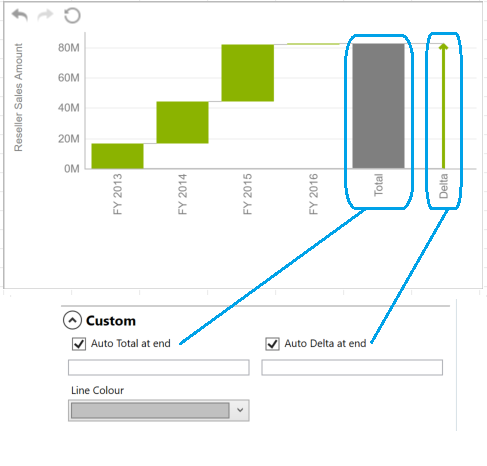Collapse the Custom section chevron
This screenshot has width=487, height=466.
tap(72, 320)
